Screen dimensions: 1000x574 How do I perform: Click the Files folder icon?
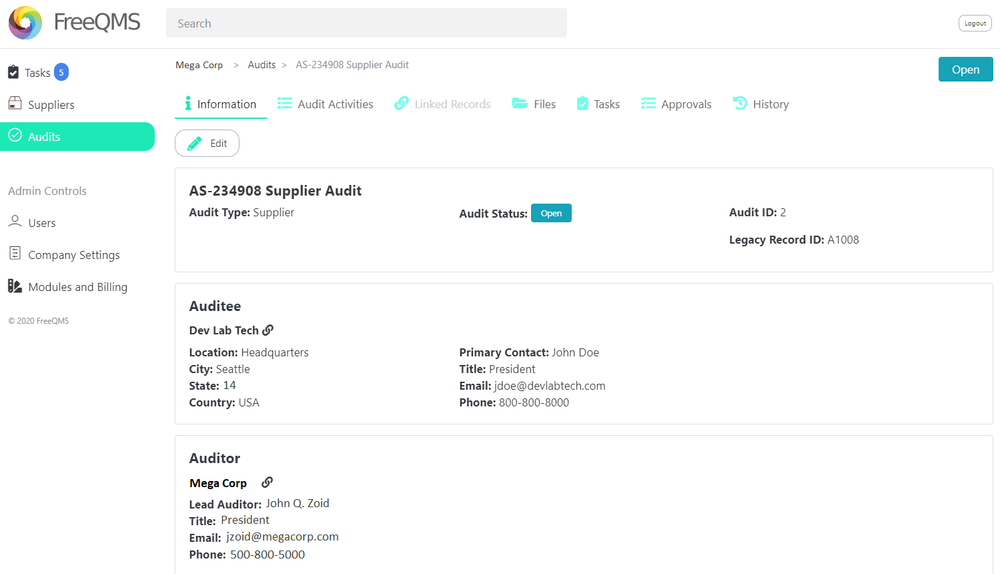[x=519, y=103]
